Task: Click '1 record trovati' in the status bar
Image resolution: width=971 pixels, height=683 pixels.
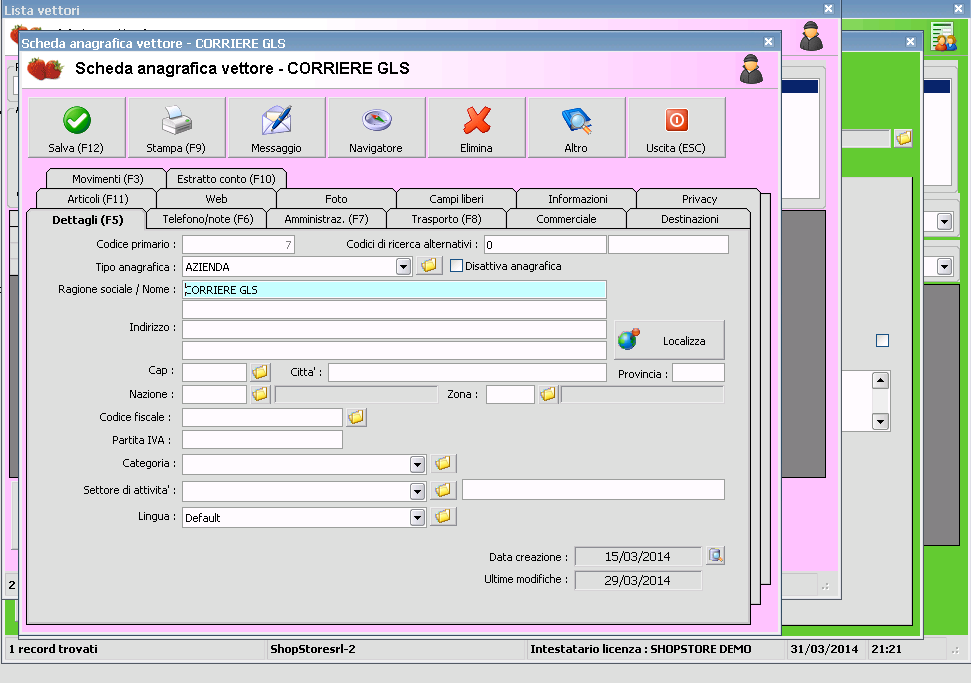Action: 53,649
